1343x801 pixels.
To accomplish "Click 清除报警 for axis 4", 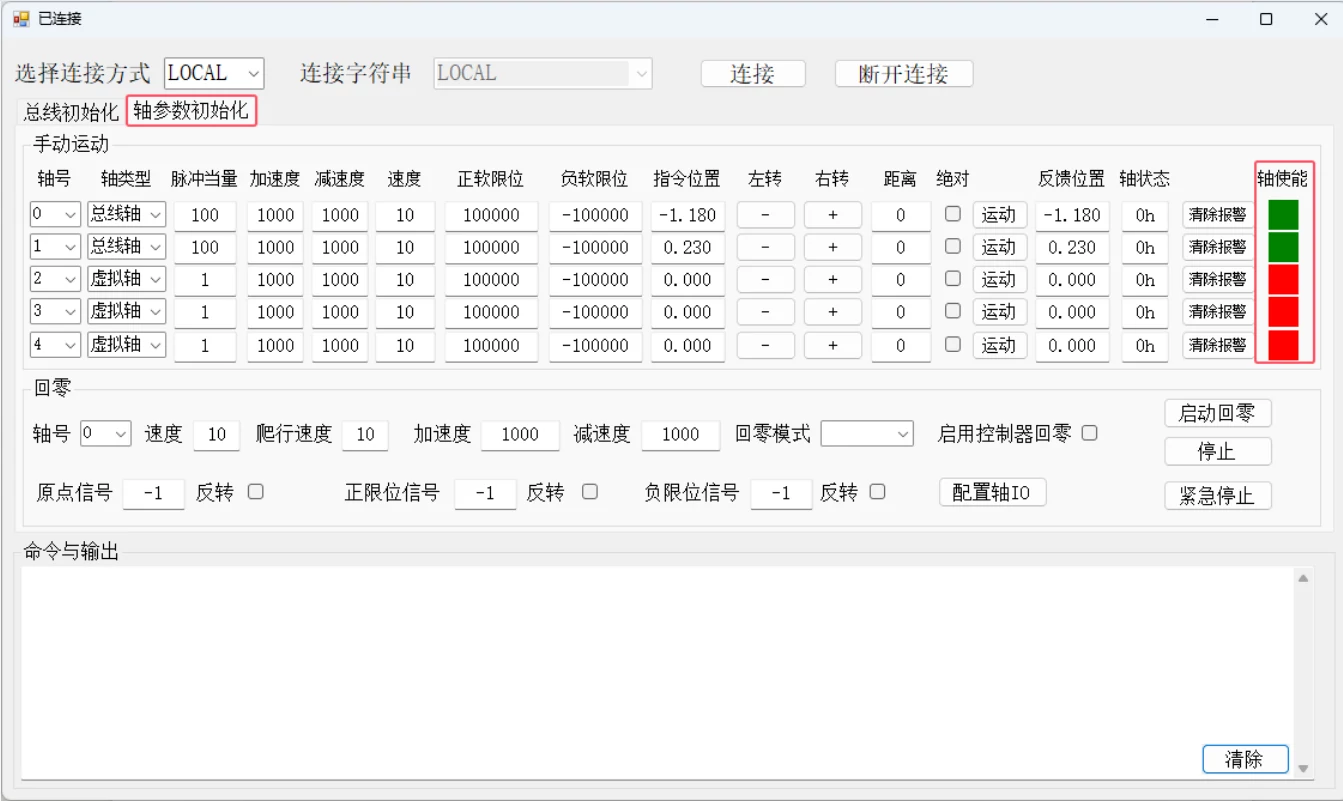I will [1216, 344].
